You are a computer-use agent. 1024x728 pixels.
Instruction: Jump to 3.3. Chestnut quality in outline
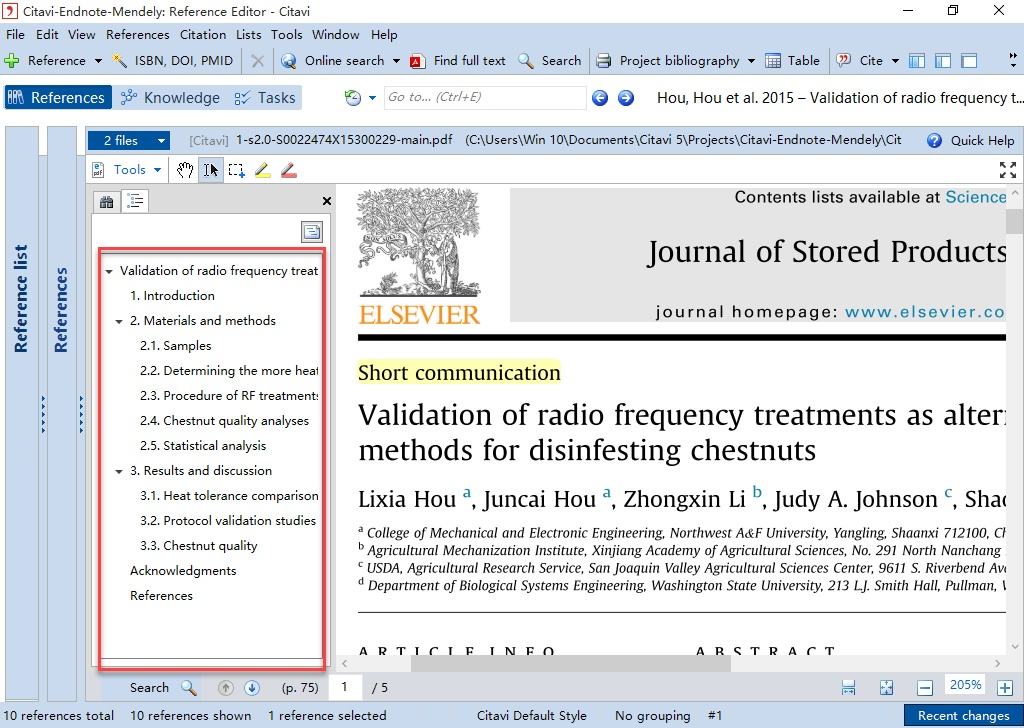click(x=199, y=546)
